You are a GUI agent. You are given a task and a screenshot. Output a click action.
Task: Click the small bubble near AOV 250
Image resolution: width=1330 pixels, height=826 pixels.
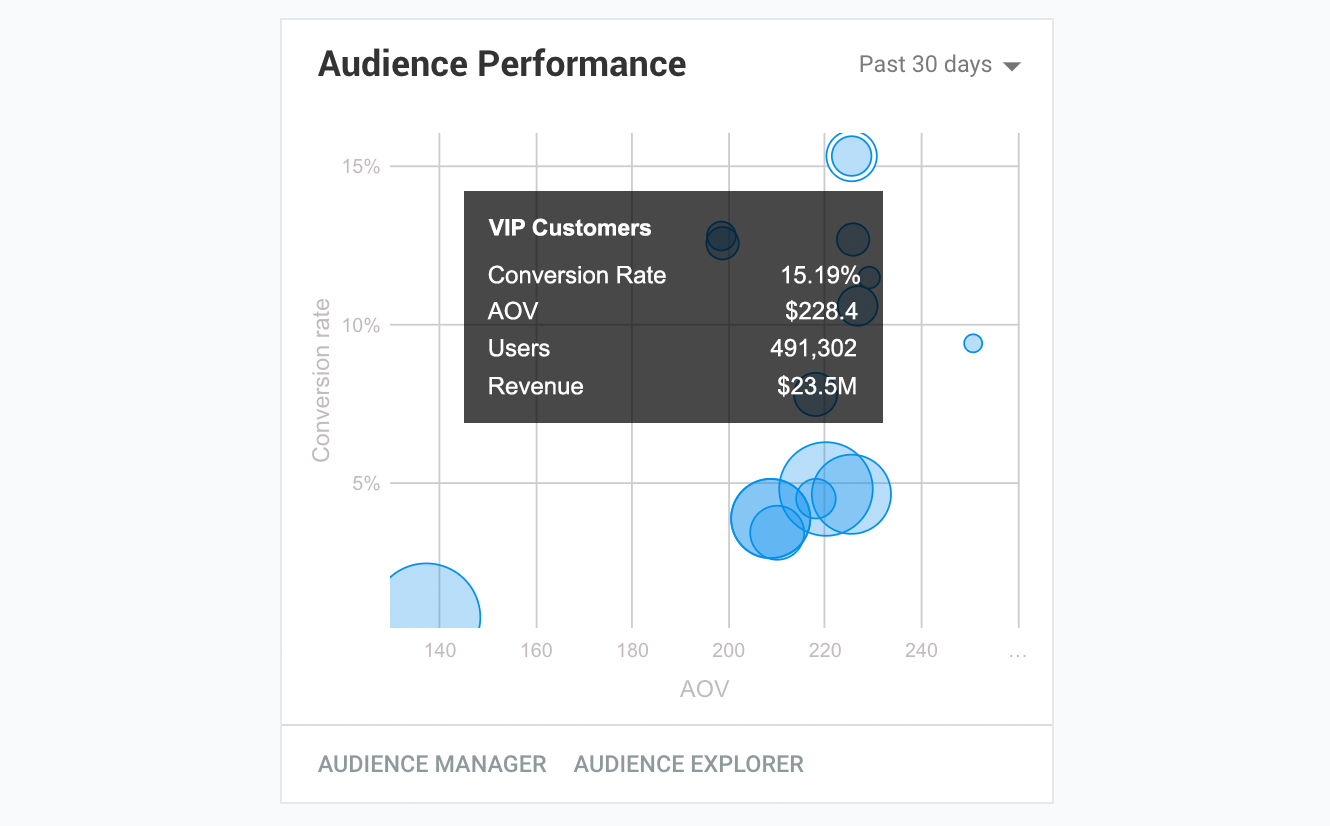(x=973, y=344)
